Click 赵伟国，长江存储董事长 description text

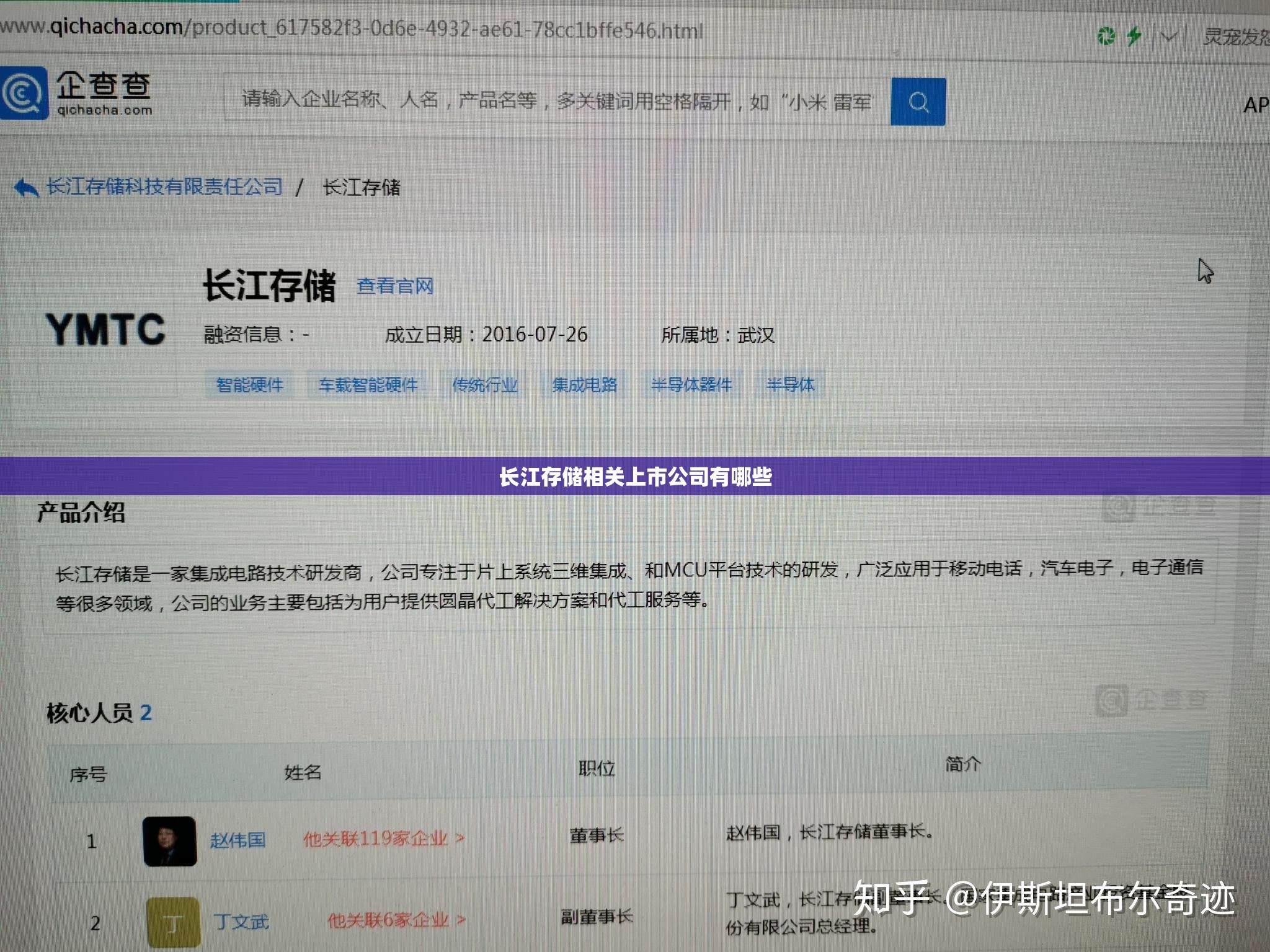[830, 831]
